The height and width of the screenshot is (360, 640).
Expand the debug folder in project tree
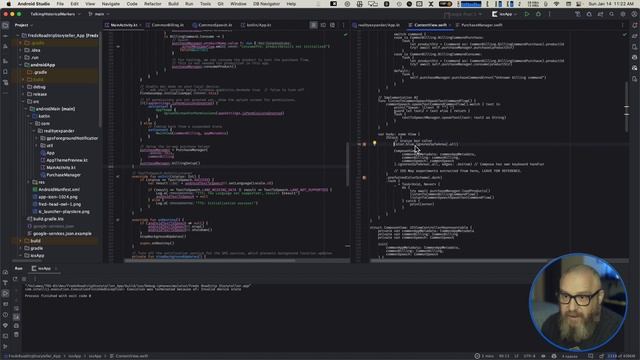pyautogui.click(x=23, y=87)
